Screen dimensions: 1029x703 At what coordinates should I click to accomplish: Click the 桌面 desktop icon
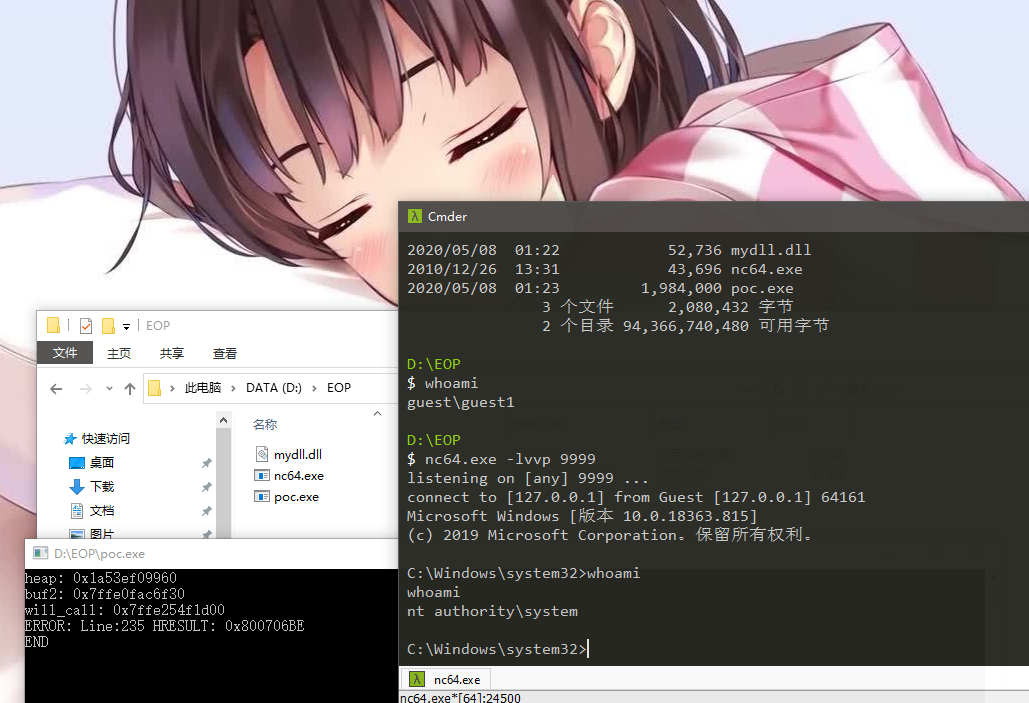[x=77, y=463]
